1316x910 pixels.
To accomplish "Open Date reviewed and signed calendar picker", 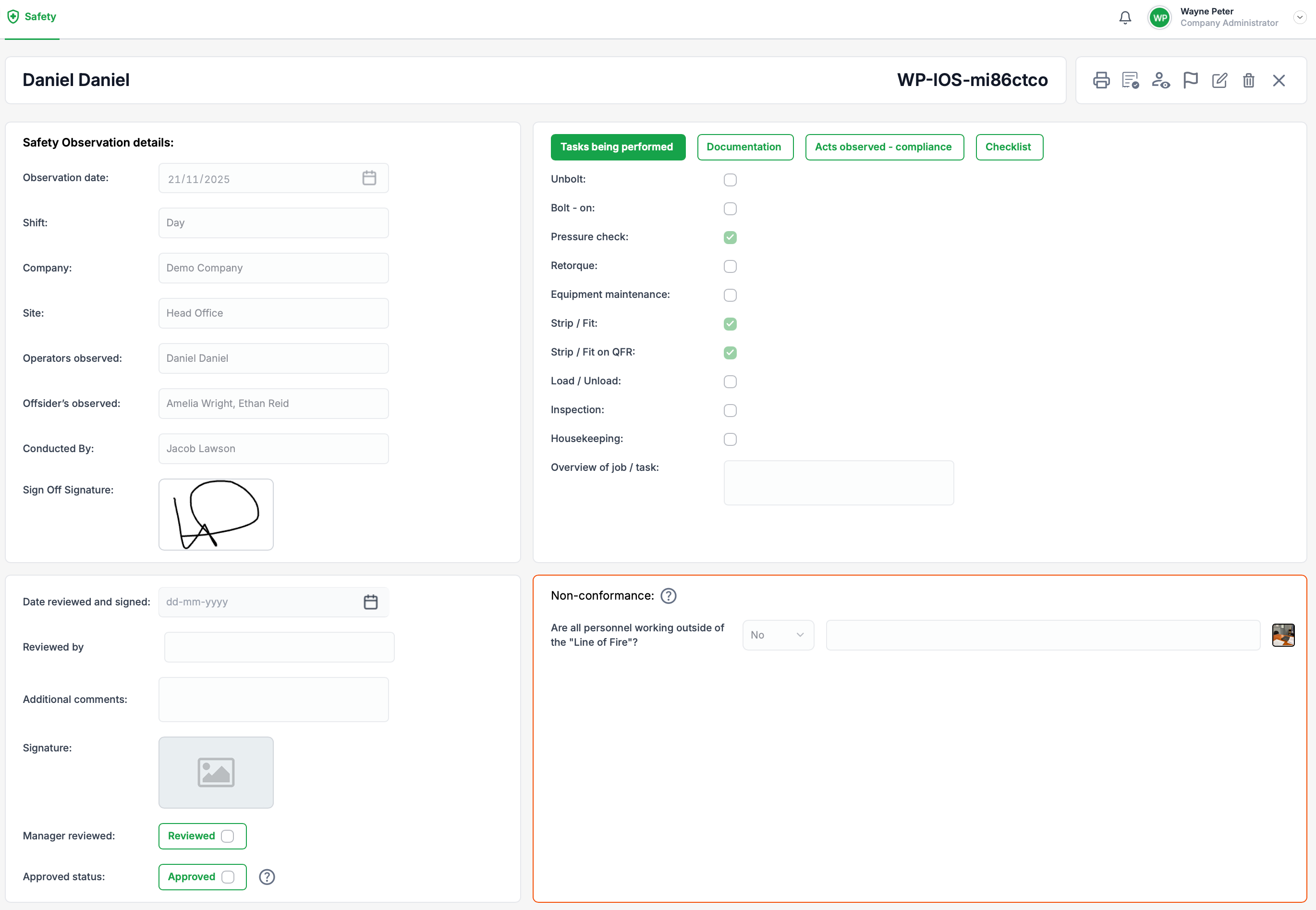I will [370, 602].
